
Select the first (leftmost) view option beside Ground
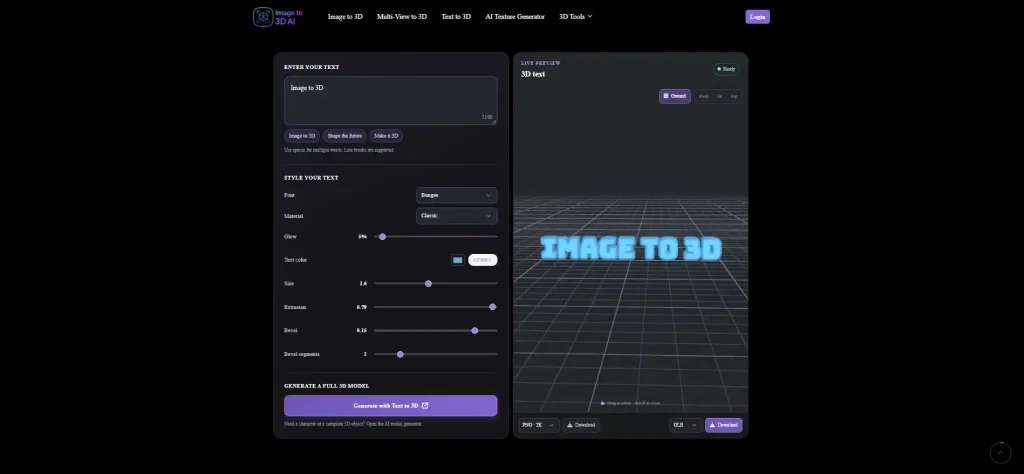tap(703, 97)
